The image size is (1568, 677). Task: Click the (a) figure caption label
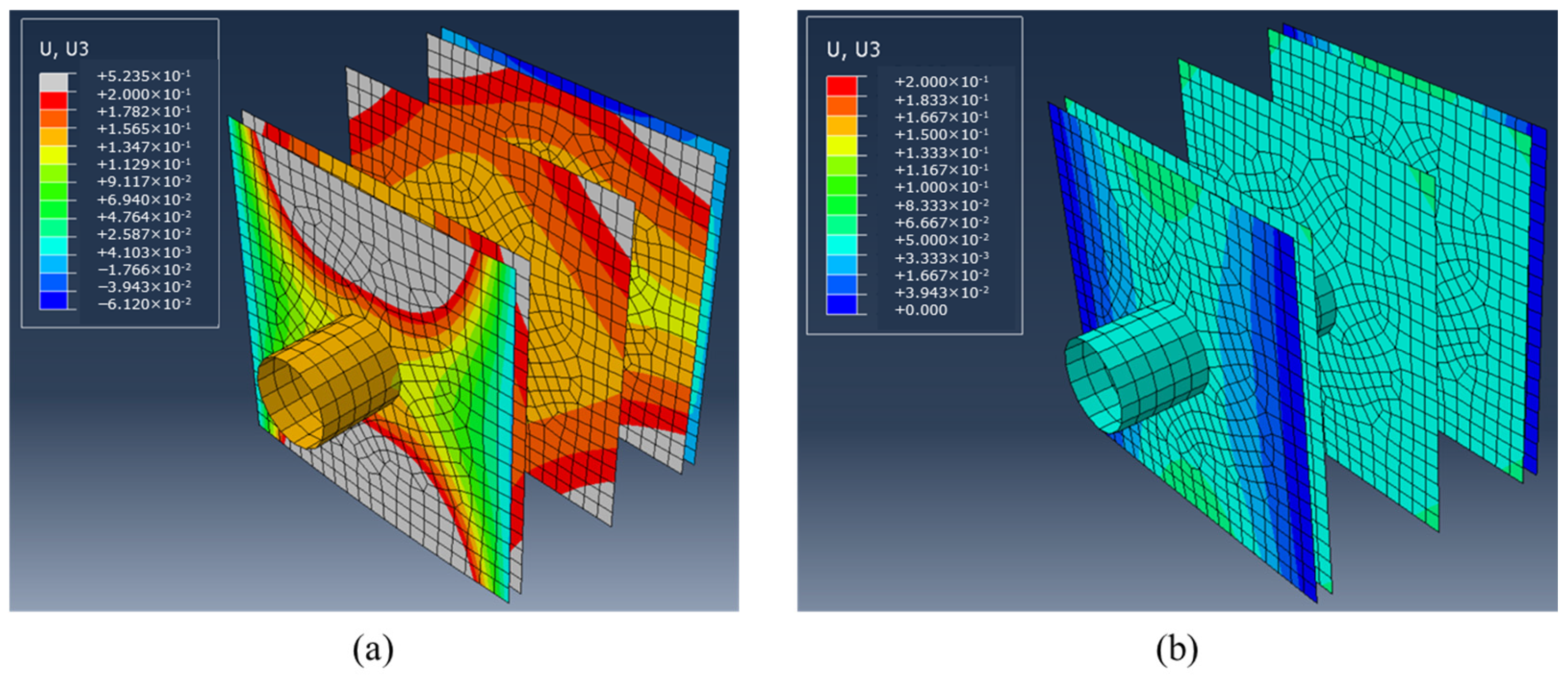(373, 648)
